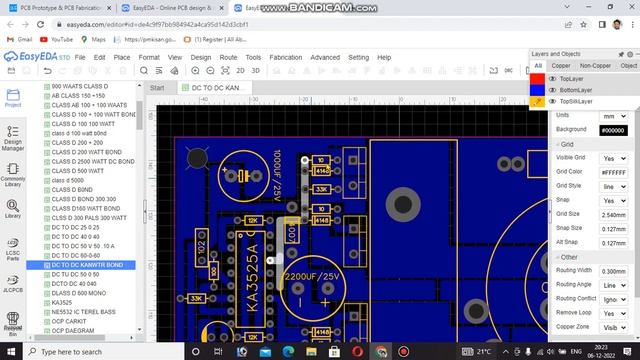
Task: Reload the browser page
Action: click(x=40, y=24)
